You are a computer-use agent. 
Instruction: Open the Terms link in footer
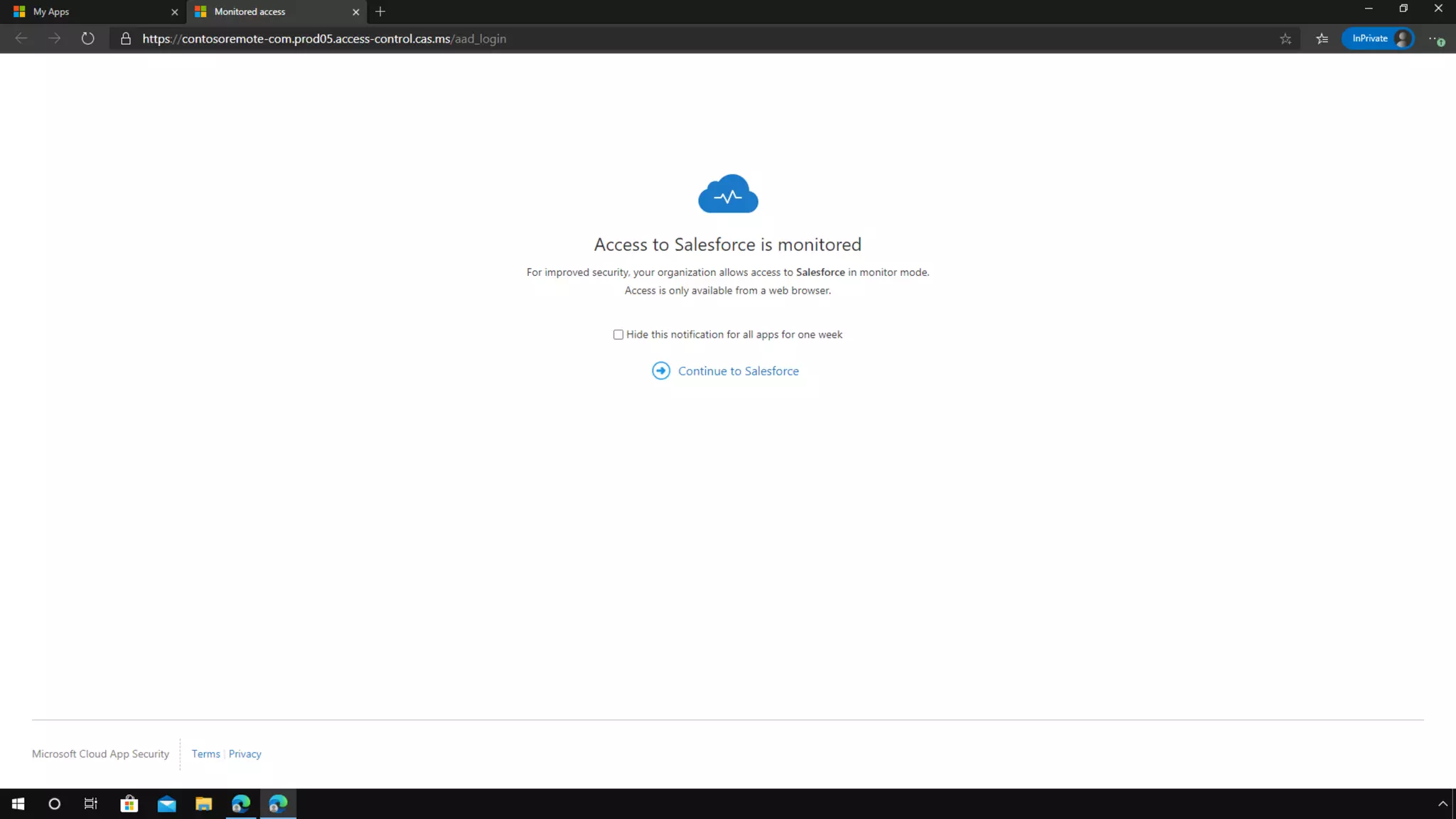[205, 754]
